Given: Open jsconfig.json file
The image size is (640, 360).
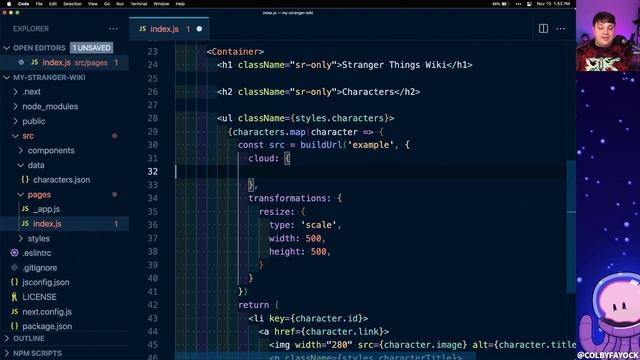Looking at the screenshot, I should pos(46,282).
